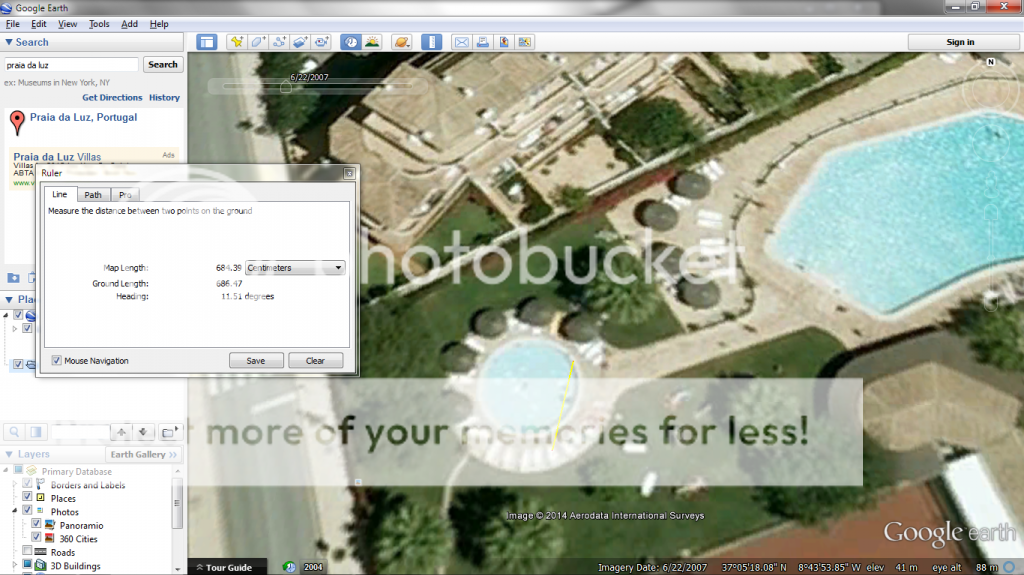Uncheck the 360 Cities layer checkbox
Image resolution: width=1024 pixels, height=575 pixels.
pyautogui.click(x=36, y=538)
